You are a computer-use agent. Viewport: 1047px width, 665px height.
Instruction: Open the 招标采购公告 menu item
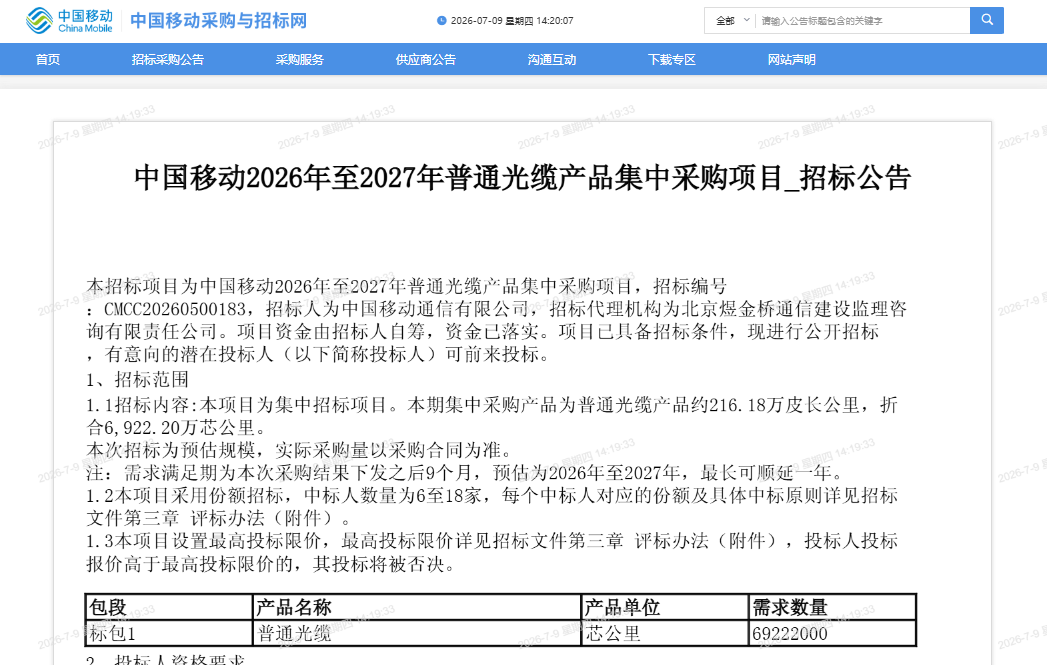pyautogui.click(x=168, y=59)
